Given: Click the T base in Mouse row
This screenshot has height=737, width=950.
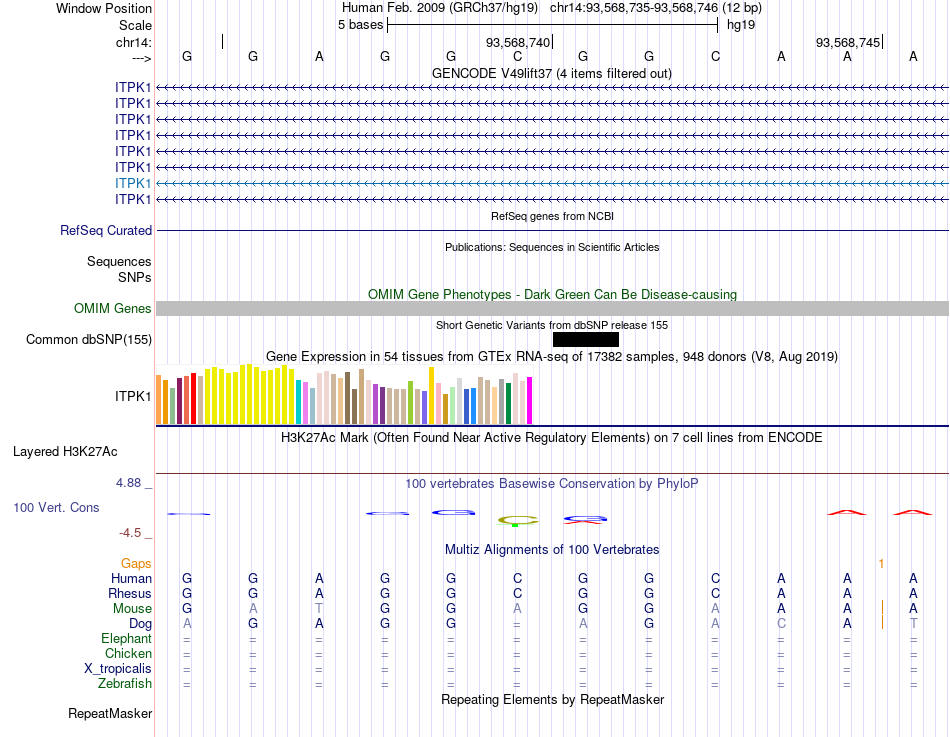Looking at the screenshot, I should coord(319,609).
